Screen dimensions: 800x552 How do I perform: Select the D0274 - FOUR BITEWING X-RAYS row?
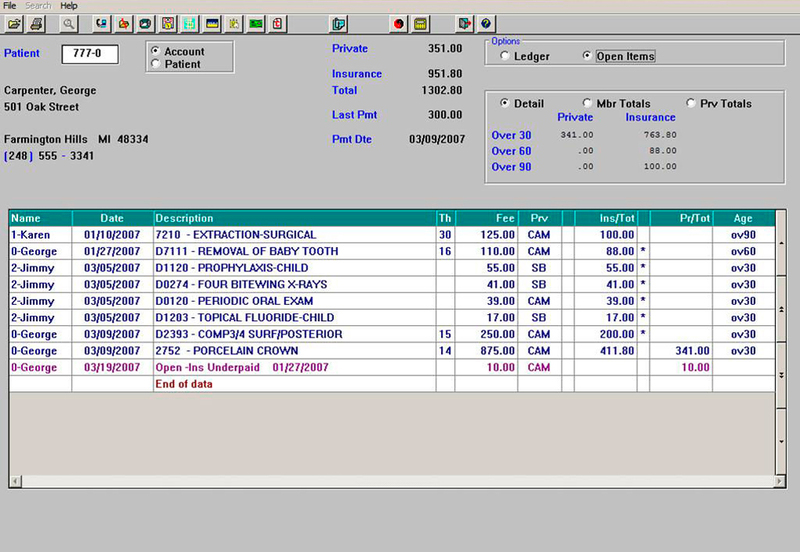[x=392, y=284]
